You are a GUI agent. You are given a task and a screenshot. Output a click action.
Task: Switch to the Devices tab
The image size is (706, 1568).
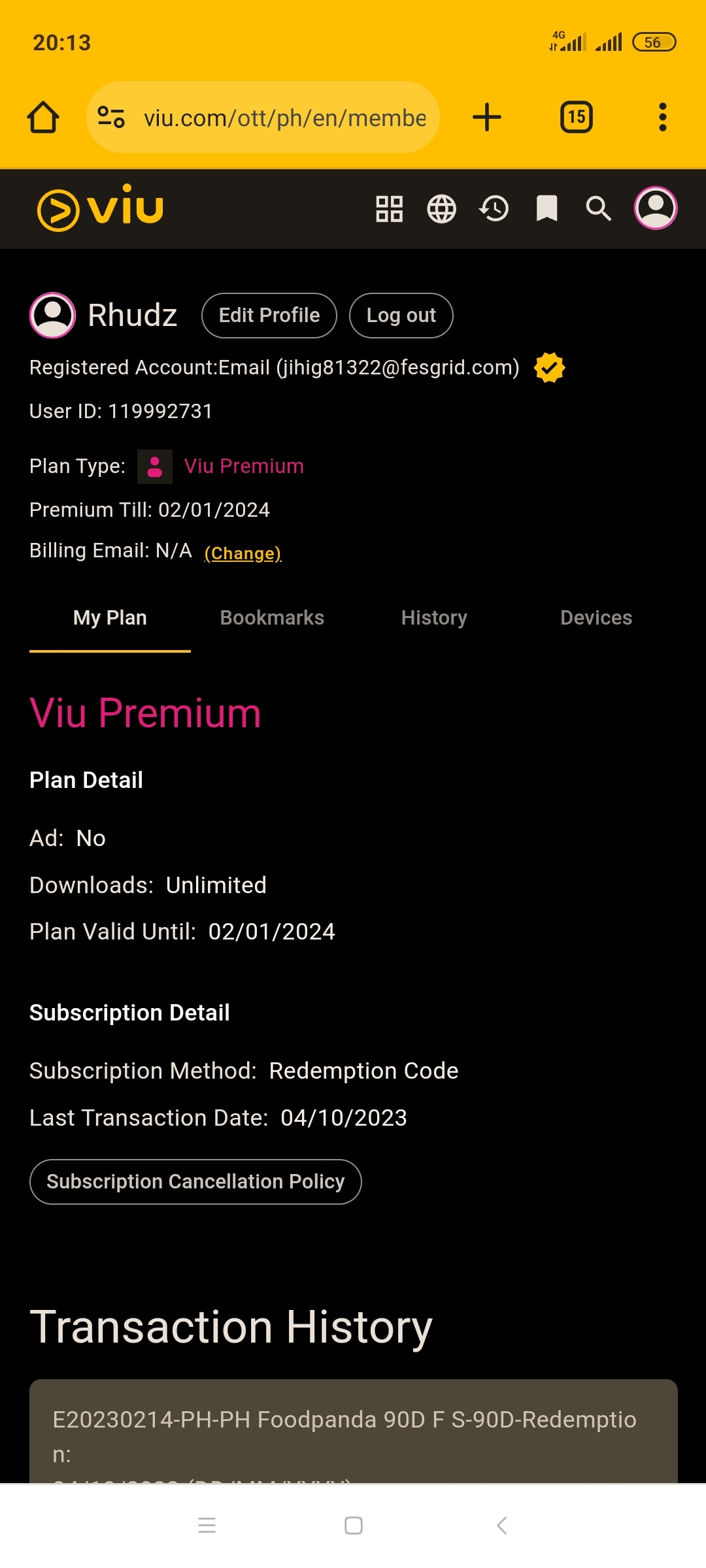coord(596,618)
